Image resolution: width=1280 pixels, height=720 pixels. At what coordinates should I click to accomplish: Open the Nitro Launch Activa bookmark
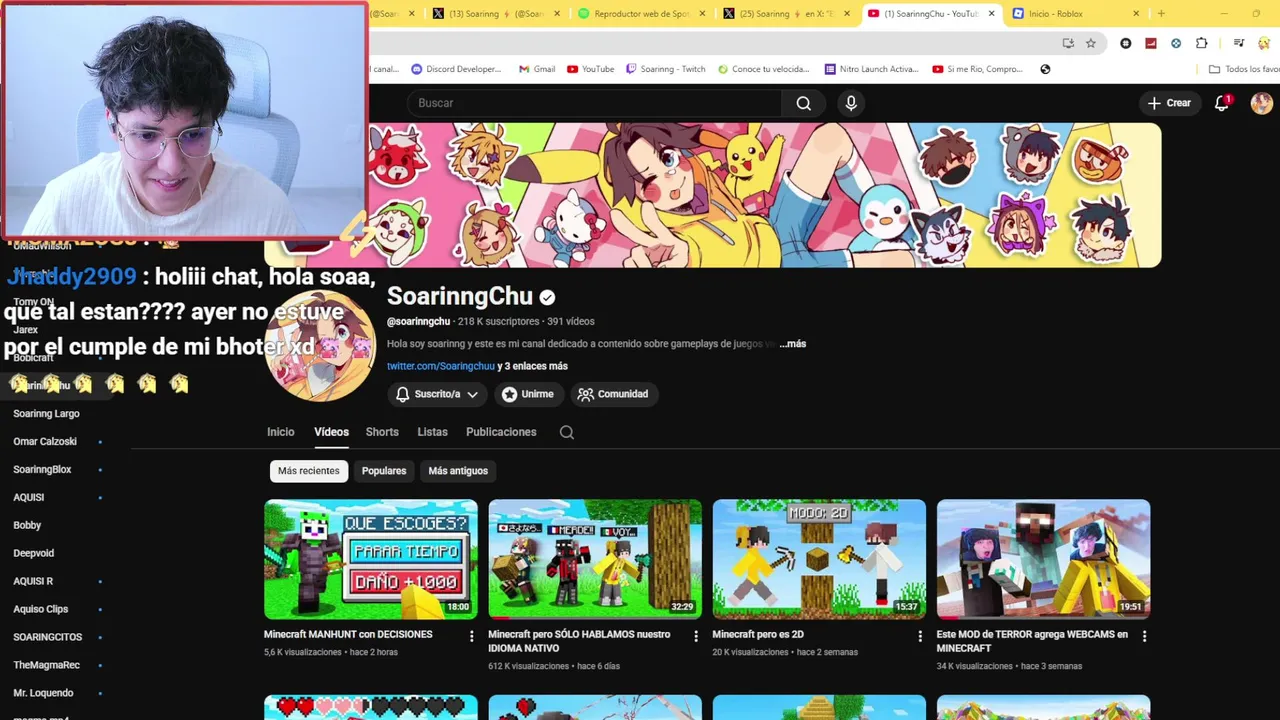[x=871, y=69]
